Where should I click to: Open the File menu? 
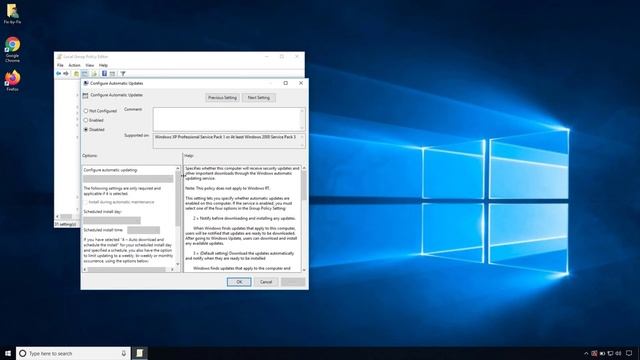[x=60, y=65]
